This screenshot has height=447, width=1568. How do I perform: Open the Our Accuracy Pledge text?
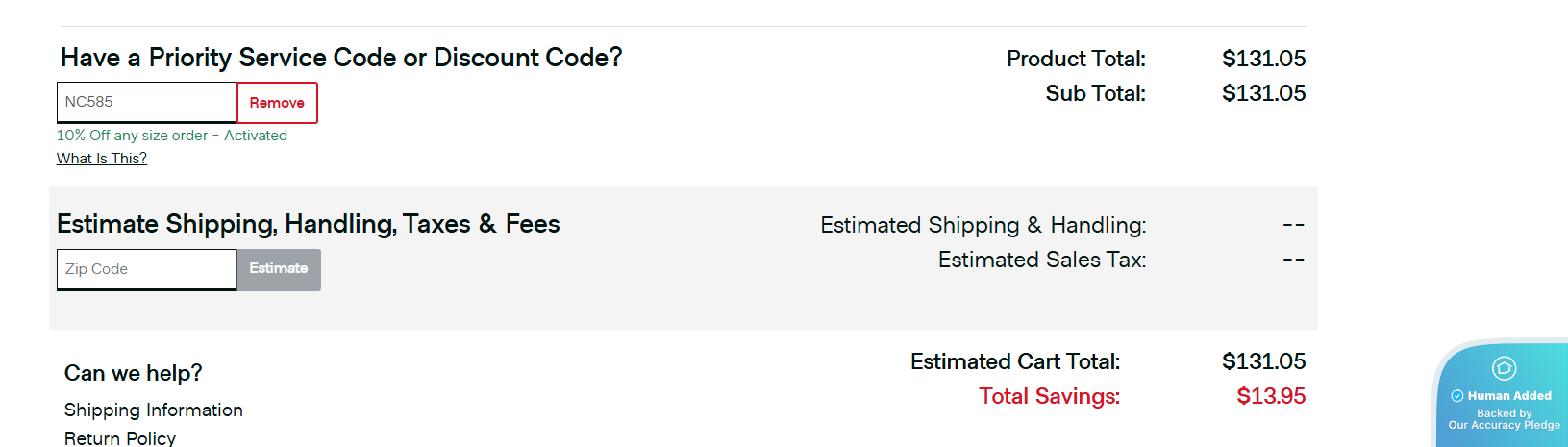1504,425
